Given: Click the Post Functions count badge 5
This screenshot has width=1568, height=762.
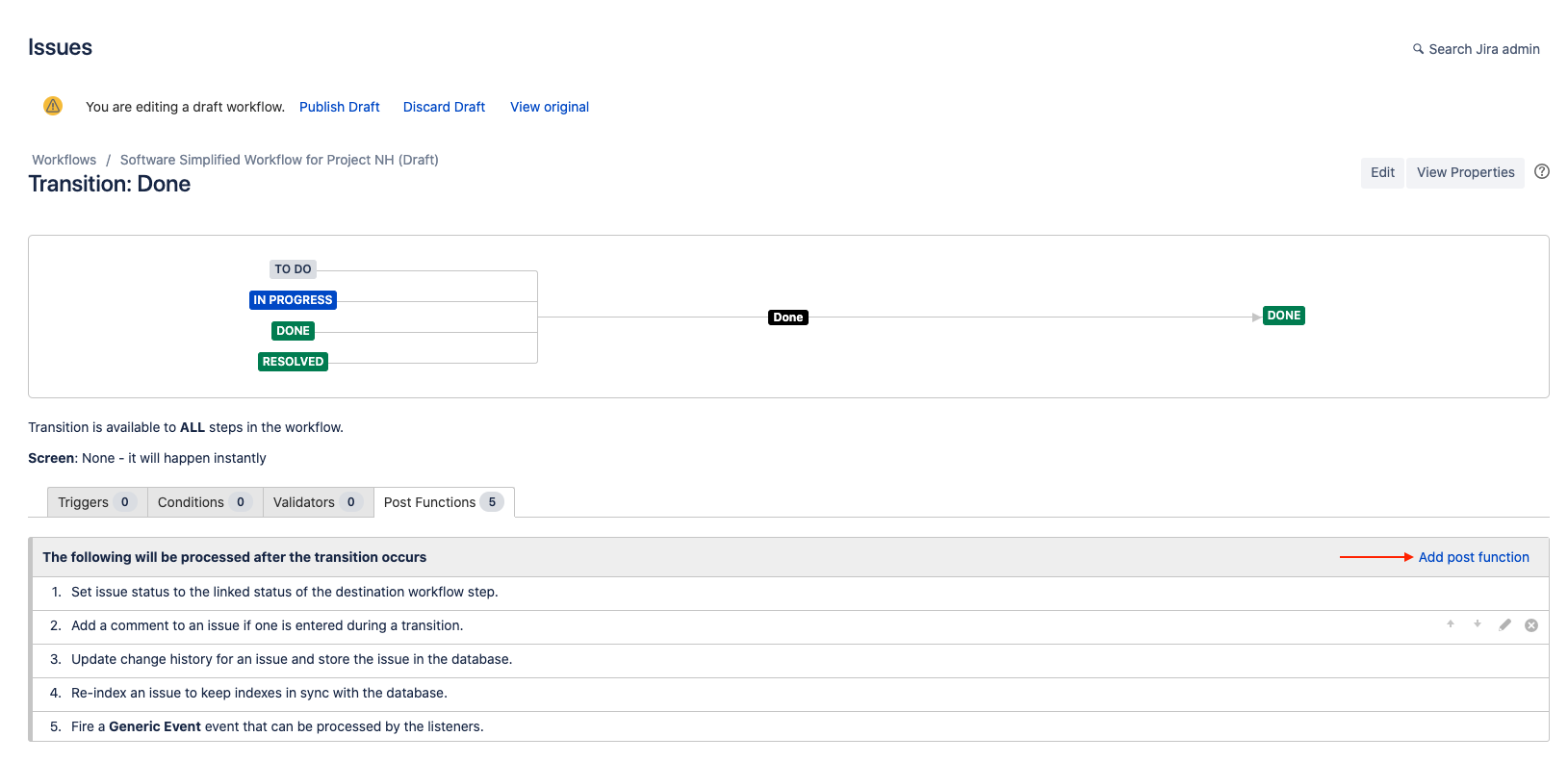Looking at the screenshot, I should pyautogui.click(x=492, y=502).
